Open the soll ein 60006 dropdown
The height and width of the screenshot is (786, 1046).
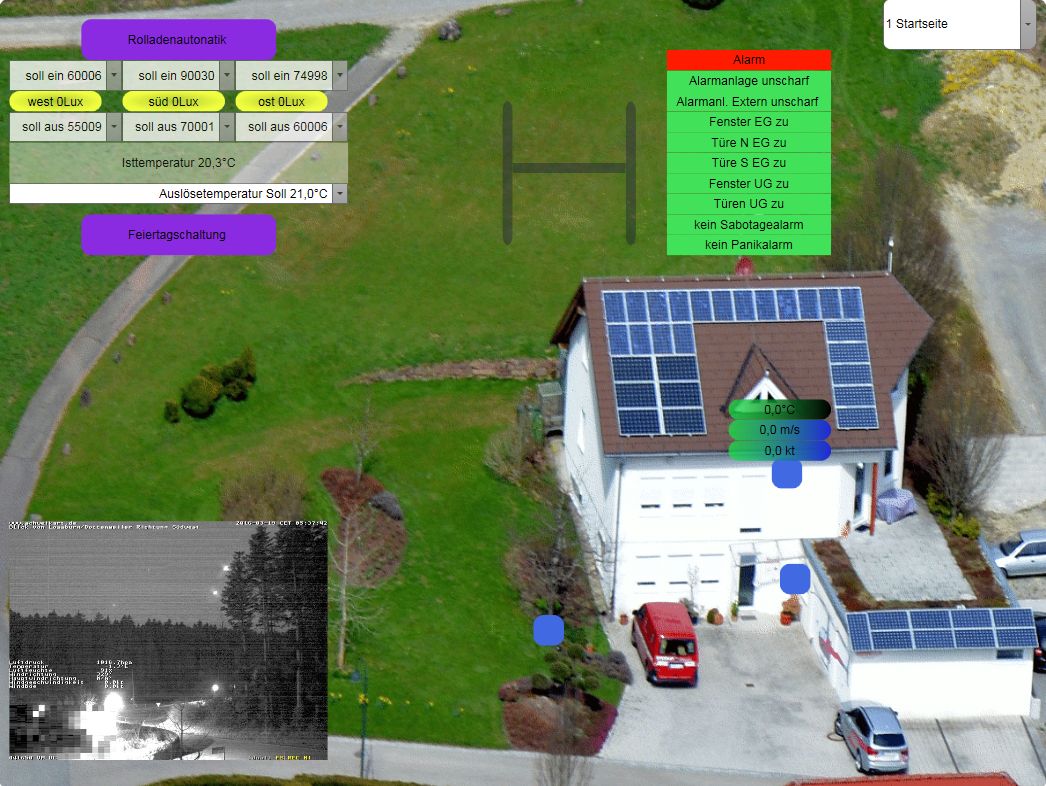tap(113, 75)
